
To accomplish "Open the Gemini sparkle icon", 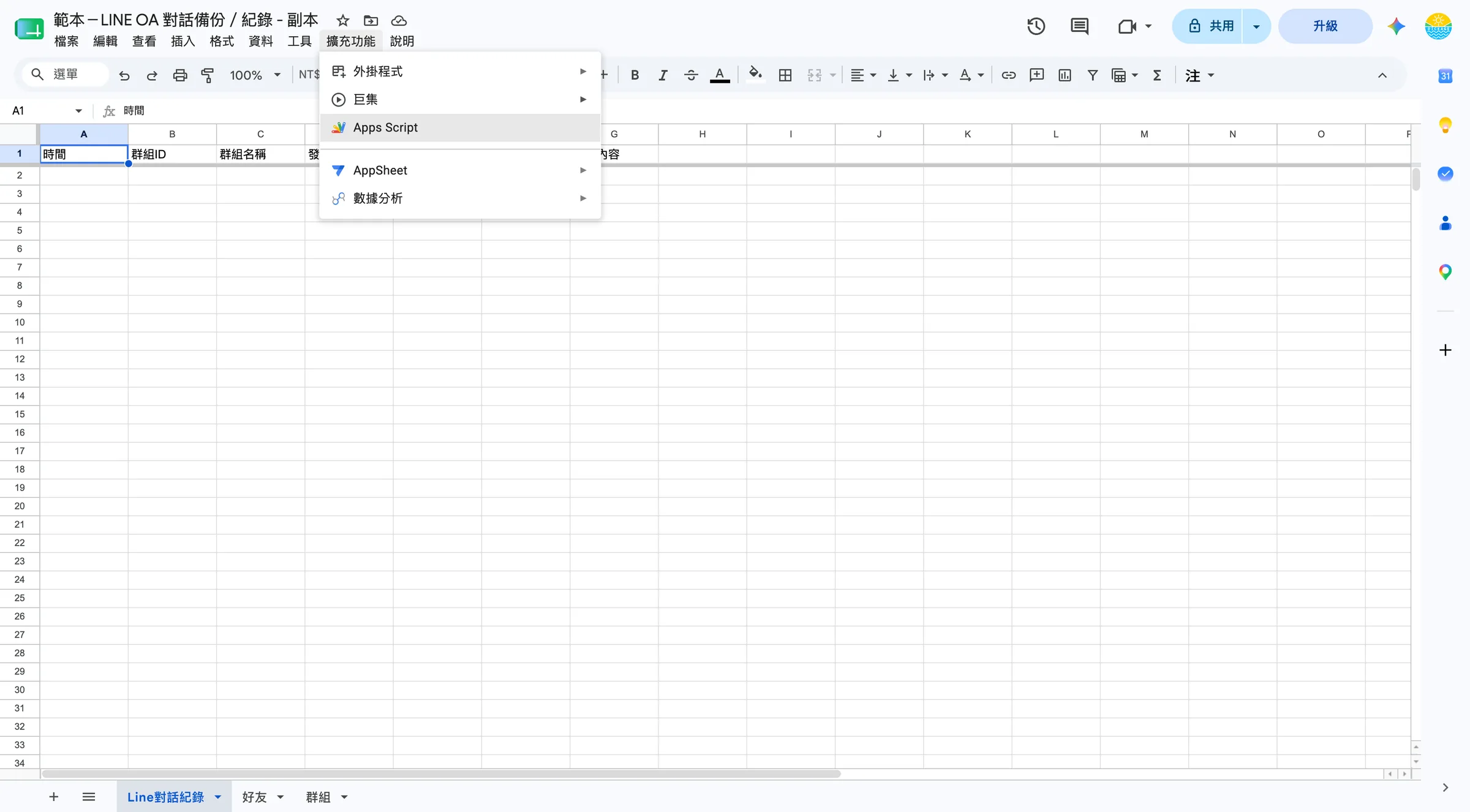I will click(1396, 26).
